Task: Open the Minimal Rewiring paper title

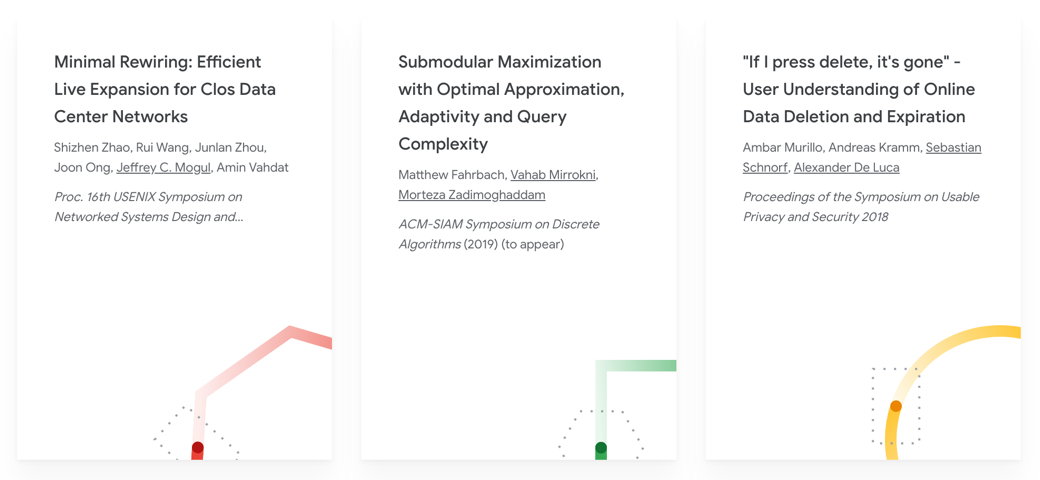Action: coord(165,89)
